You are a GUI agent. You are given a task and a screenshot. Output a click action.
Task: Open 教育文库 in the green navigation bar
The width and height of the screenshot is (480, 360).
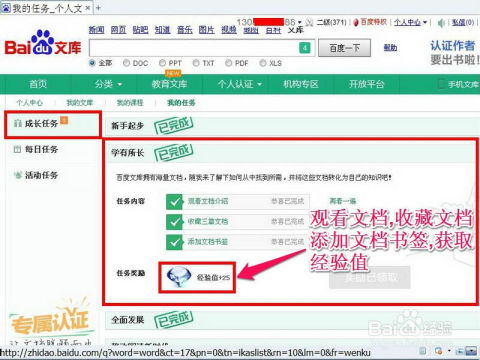coord(169,84)
